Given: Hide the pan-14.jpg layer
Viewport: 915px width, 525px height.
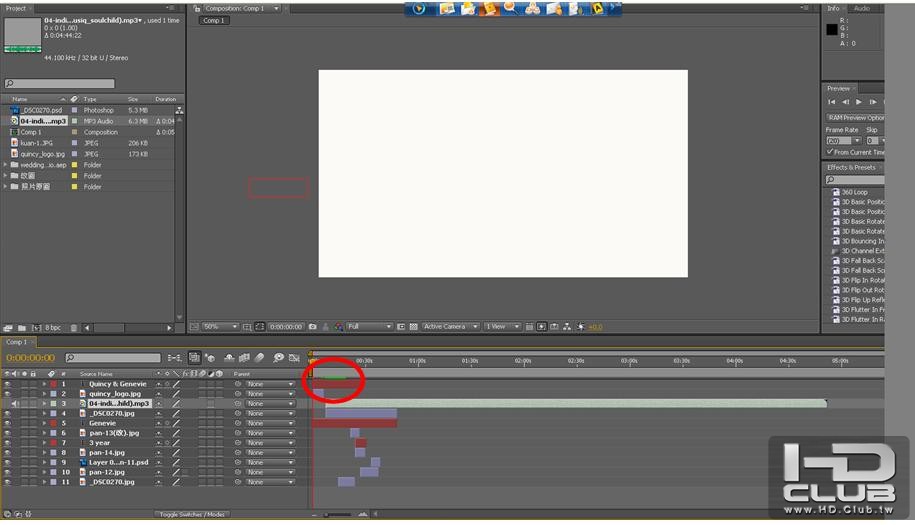Looking at the screenshot, I should 7,453.
